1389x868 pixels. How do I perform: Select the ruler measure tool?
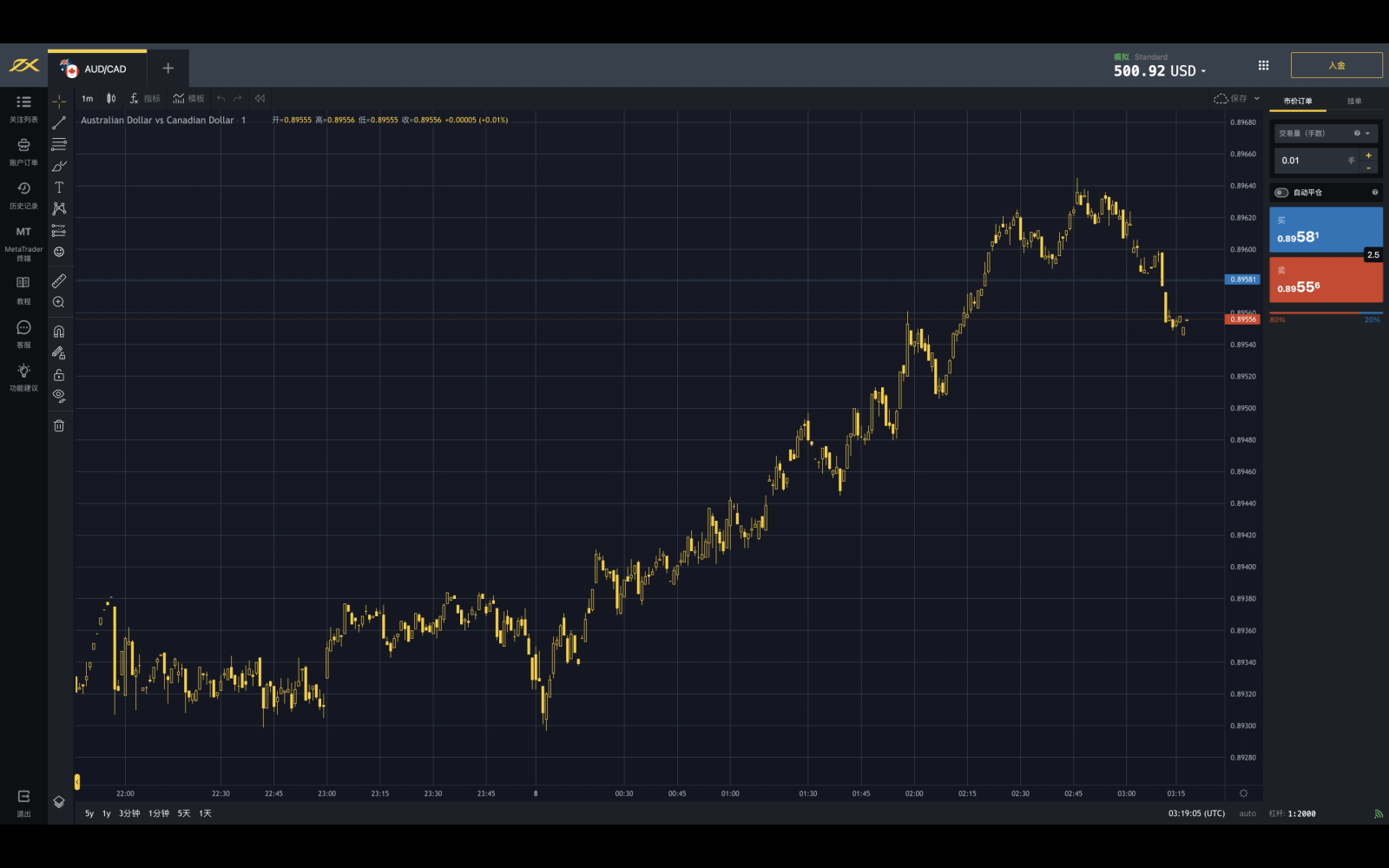point(59,281)
